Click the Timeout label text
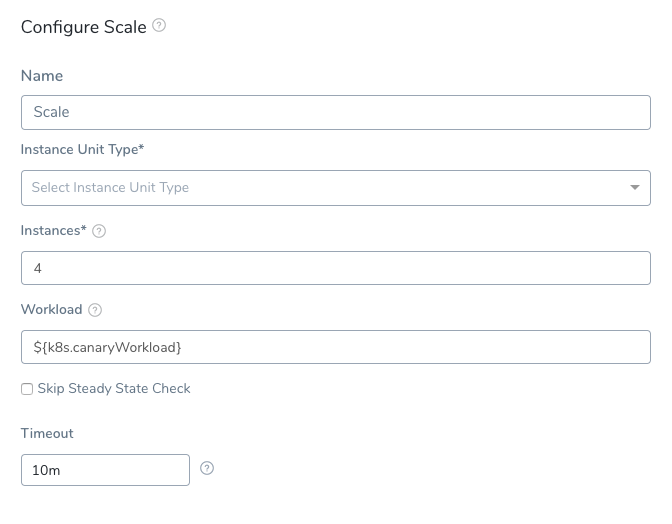The height and width of the screenshot is (524, 672). coord(47,433)
